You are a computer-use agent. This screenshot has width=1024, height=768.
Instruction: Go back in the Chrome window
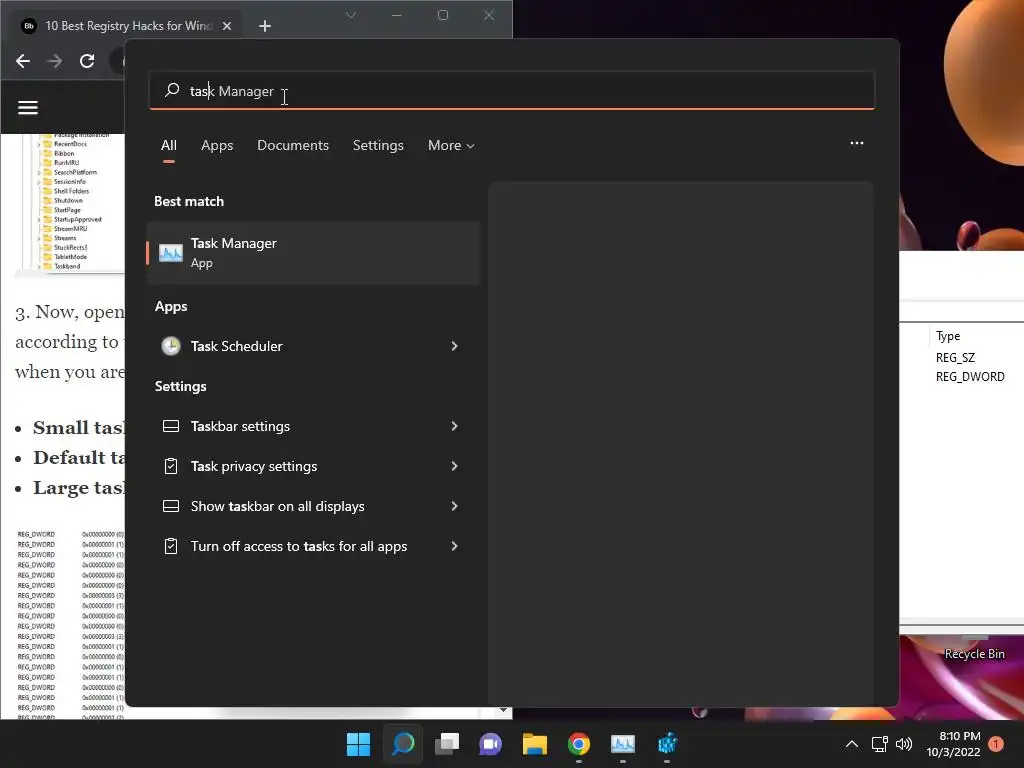pos(23,61)
